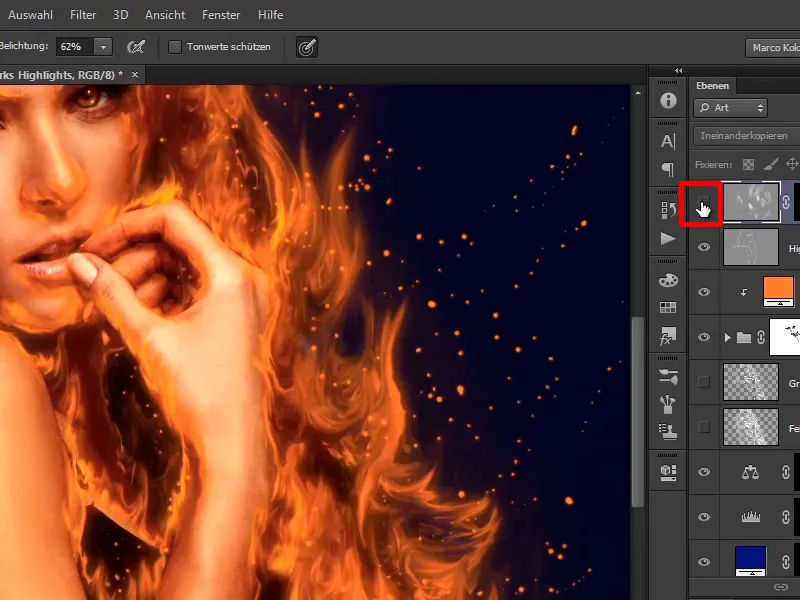The height and width of the screenshot is (600, 800).
Task: Click the Belichtung 62% value field
Action: (x=74, y=47)
